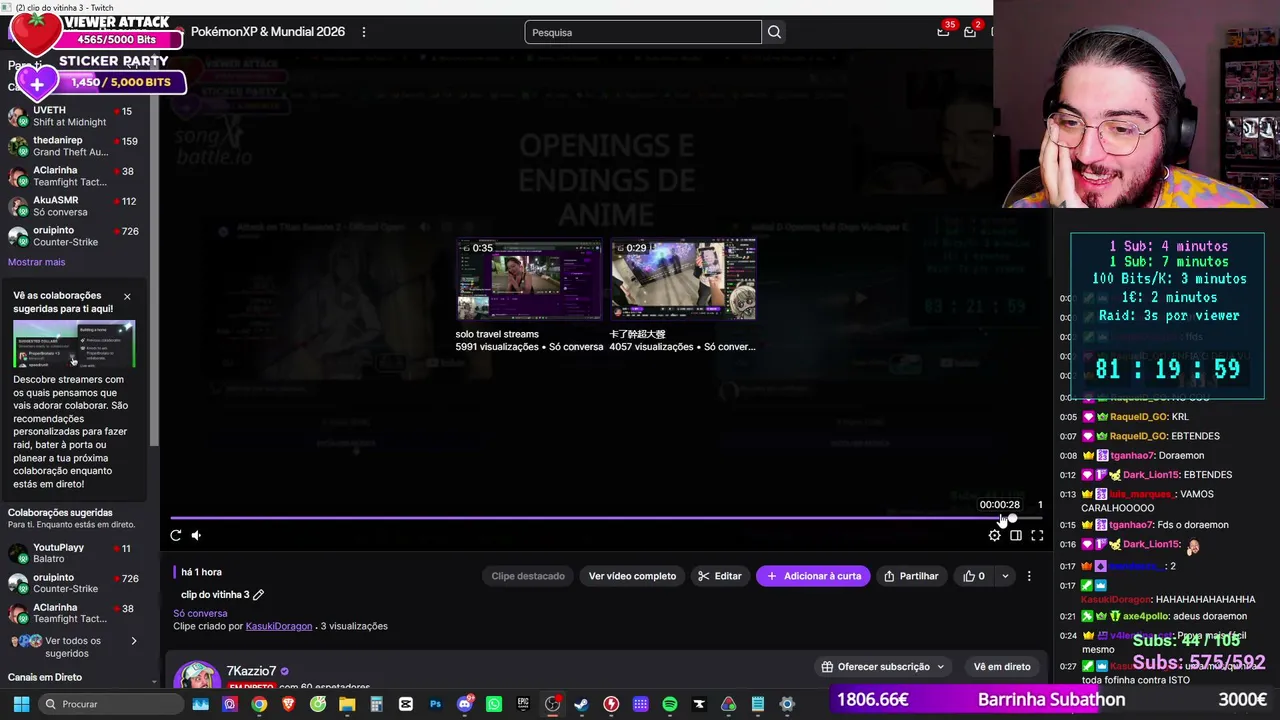Click the pencil icon beside clip title
The width and height of the screenshot is (1280, 720).
[258, 595]
